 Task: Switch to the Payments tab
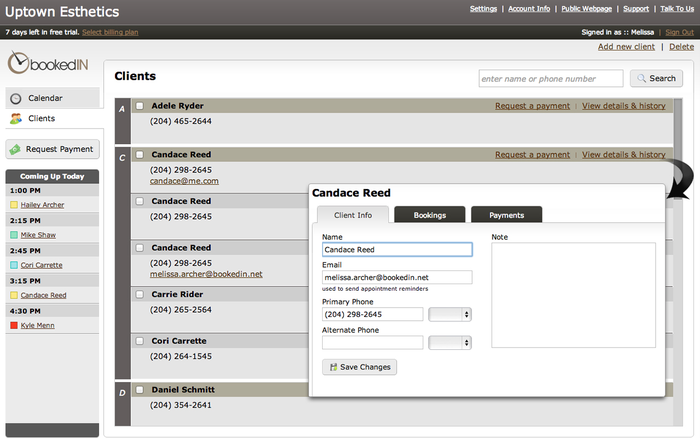(505, 215)
